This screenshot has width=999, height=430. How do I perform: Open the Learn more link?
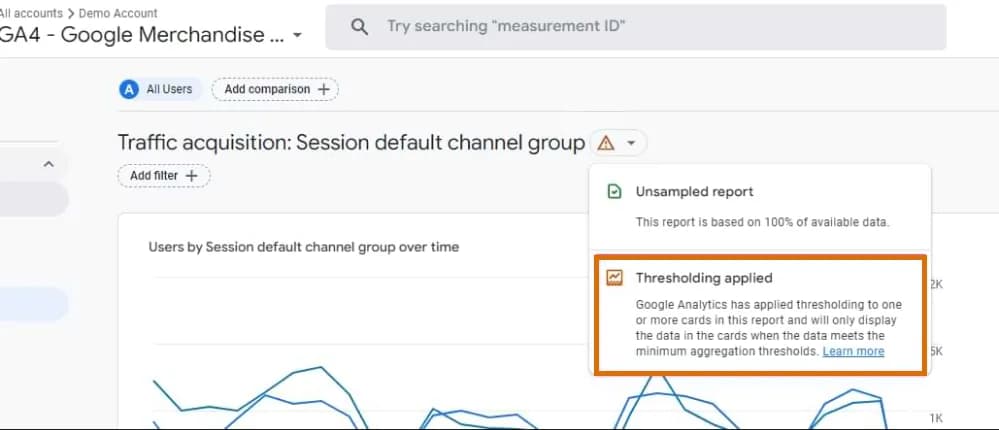pyautogui.click(x=853, y=351)
